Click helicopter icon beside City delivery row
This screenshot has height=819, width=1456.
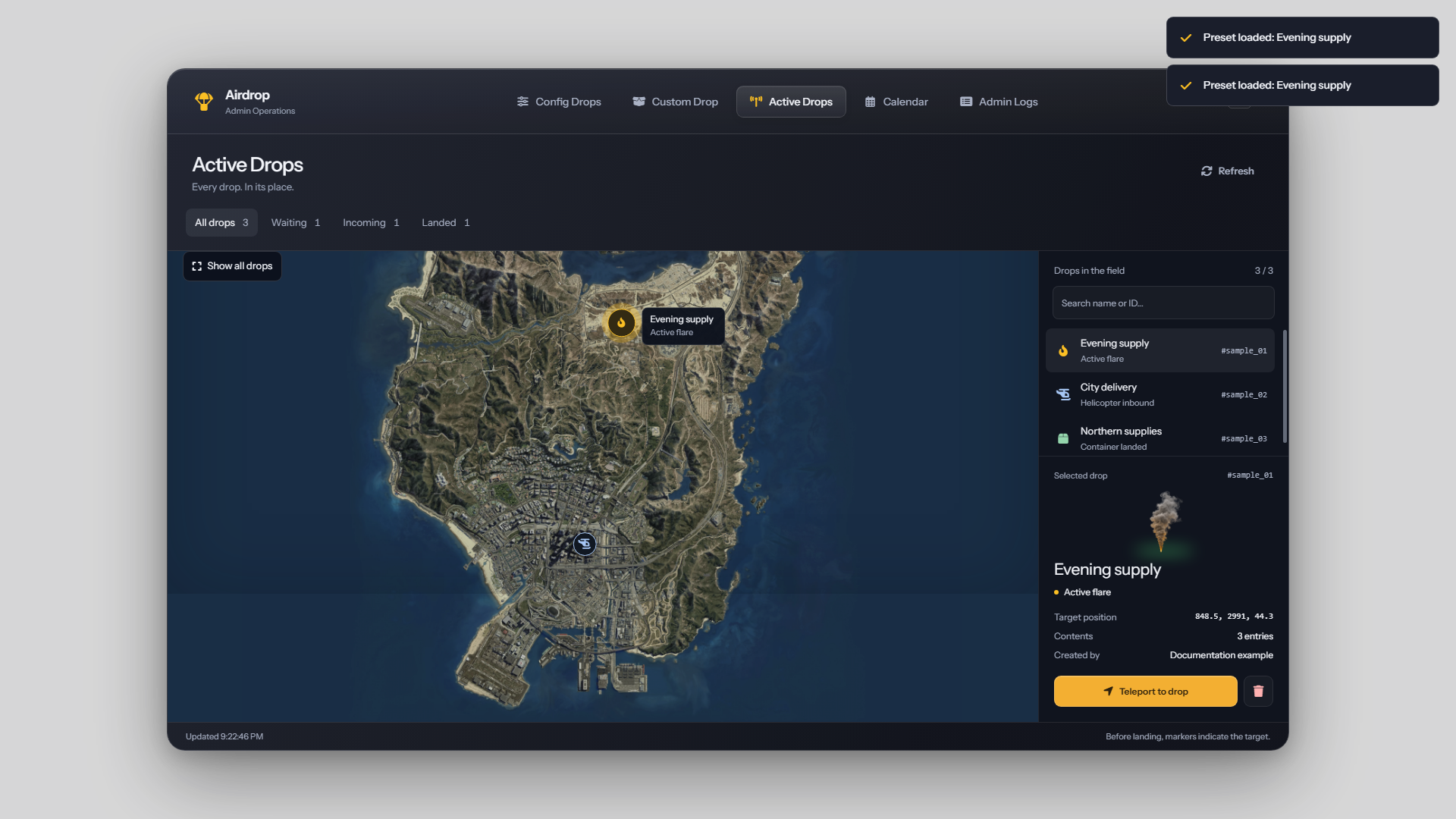click(x=1063, y=394)
